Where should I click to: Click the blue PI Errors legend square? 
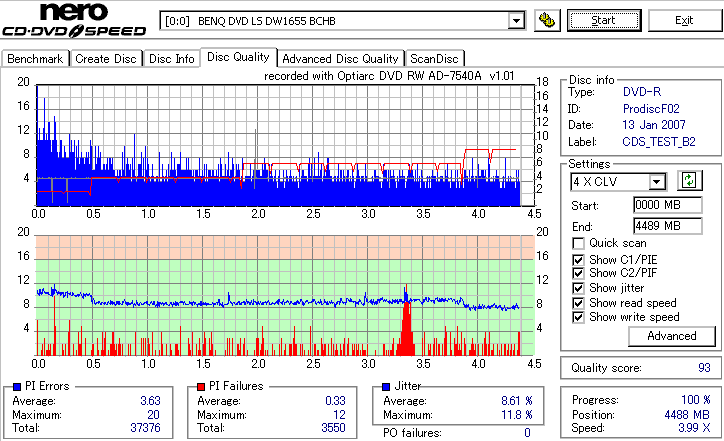17,387
